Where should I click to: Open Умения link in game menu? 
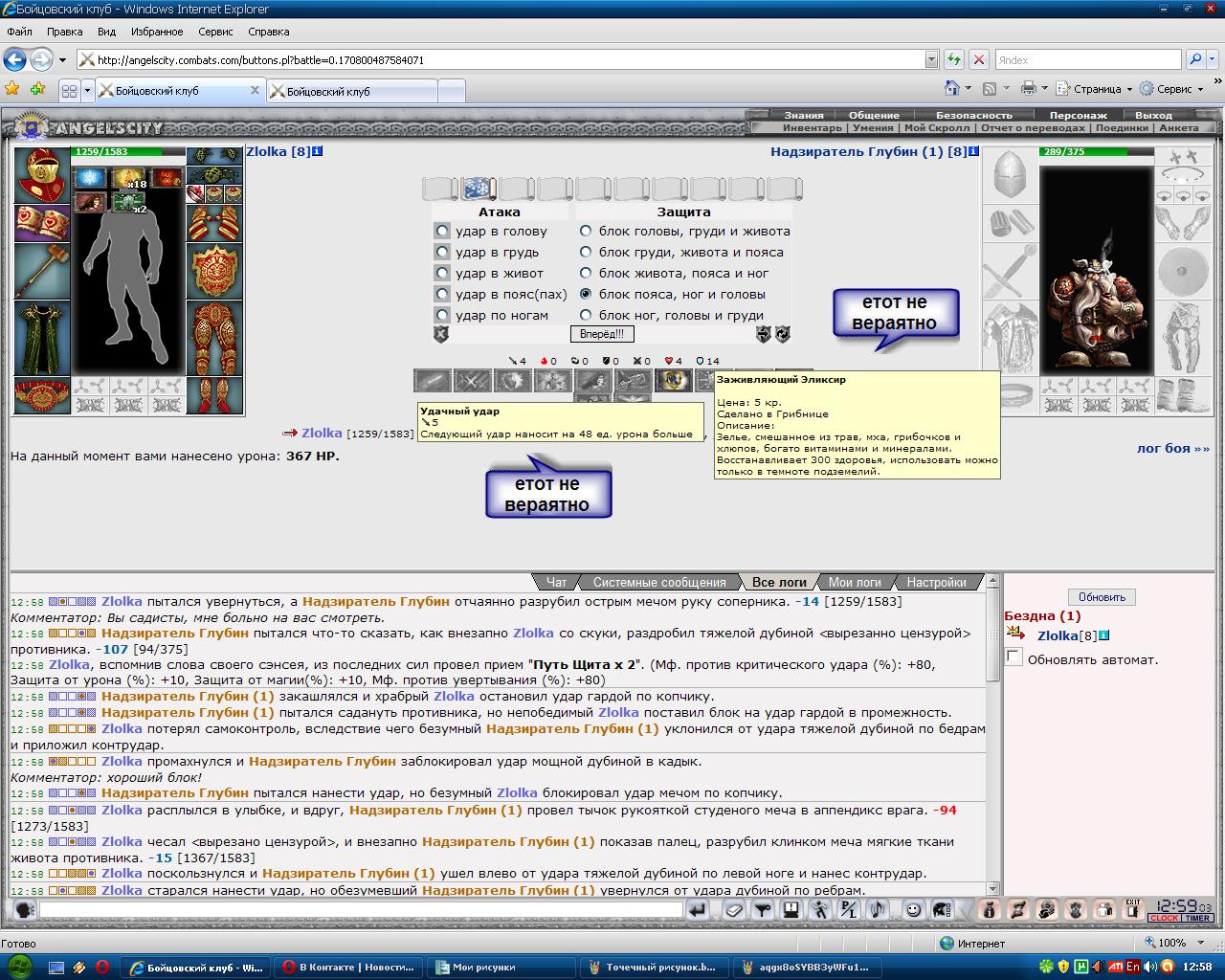click(873, 128)
